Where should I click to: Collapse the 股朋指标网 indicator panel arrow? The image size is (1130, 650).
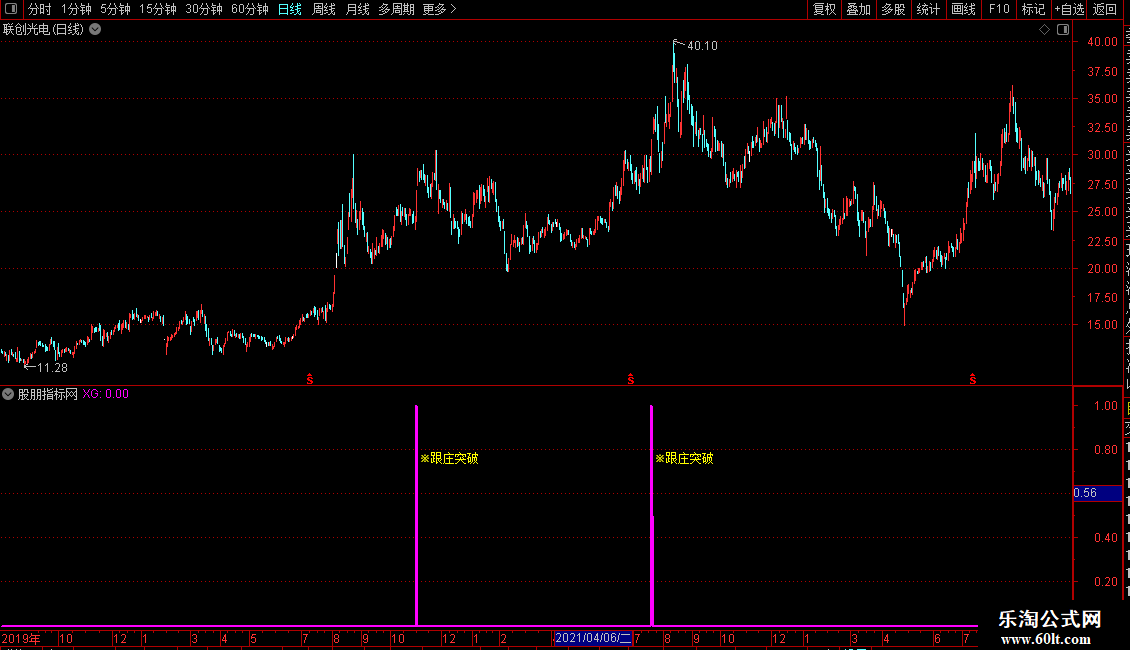(x=8, y=394)
